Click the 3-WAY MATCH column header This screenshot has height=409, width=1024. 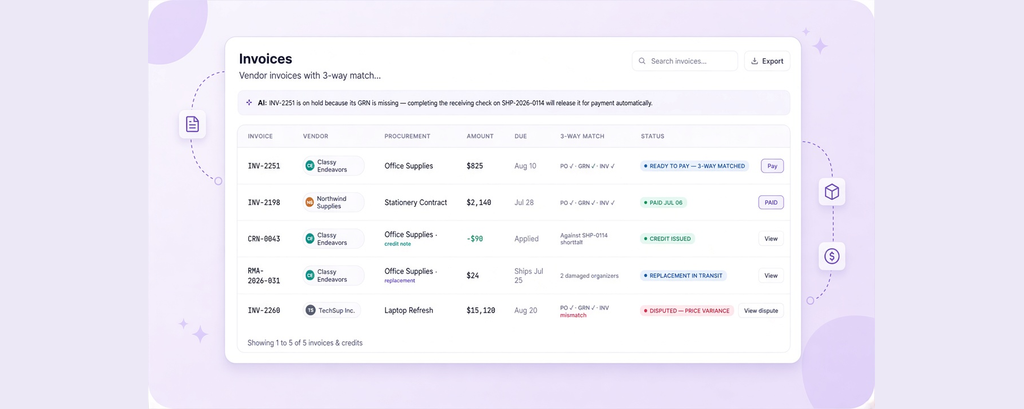(582, 137)
